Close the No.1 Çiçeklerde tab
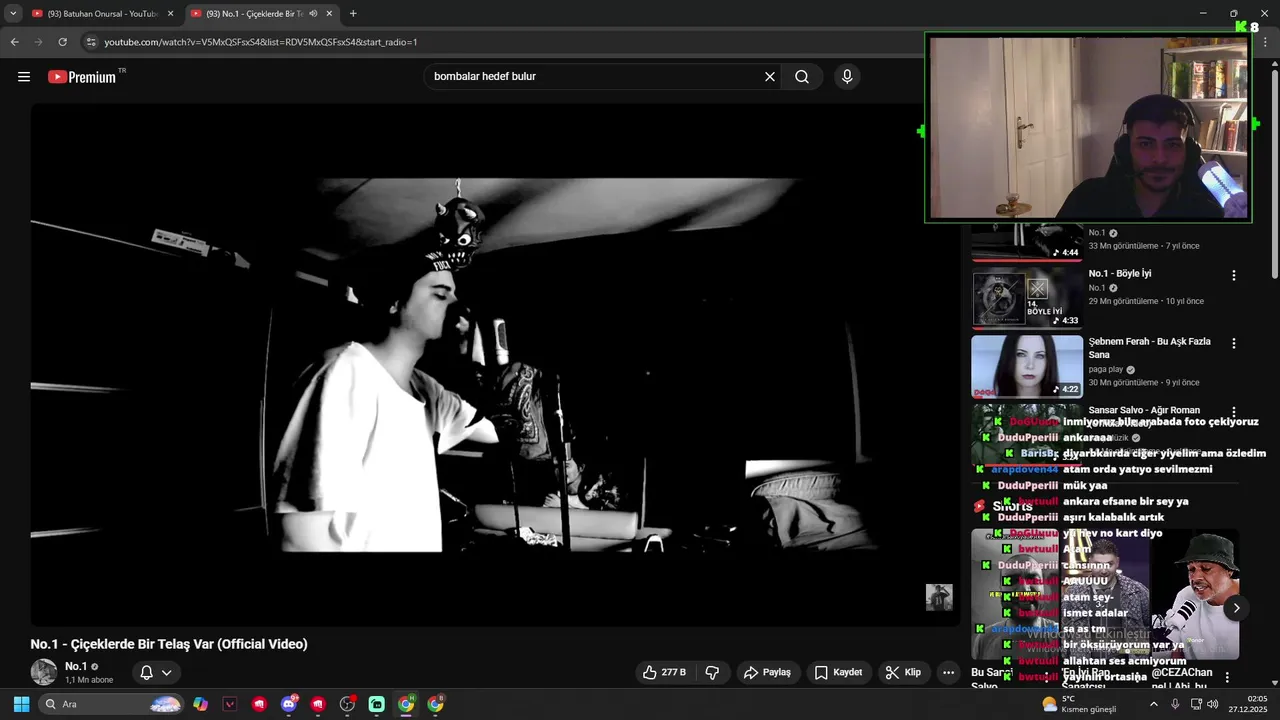This screenshot has width=1280, height=720. point(329,14)
